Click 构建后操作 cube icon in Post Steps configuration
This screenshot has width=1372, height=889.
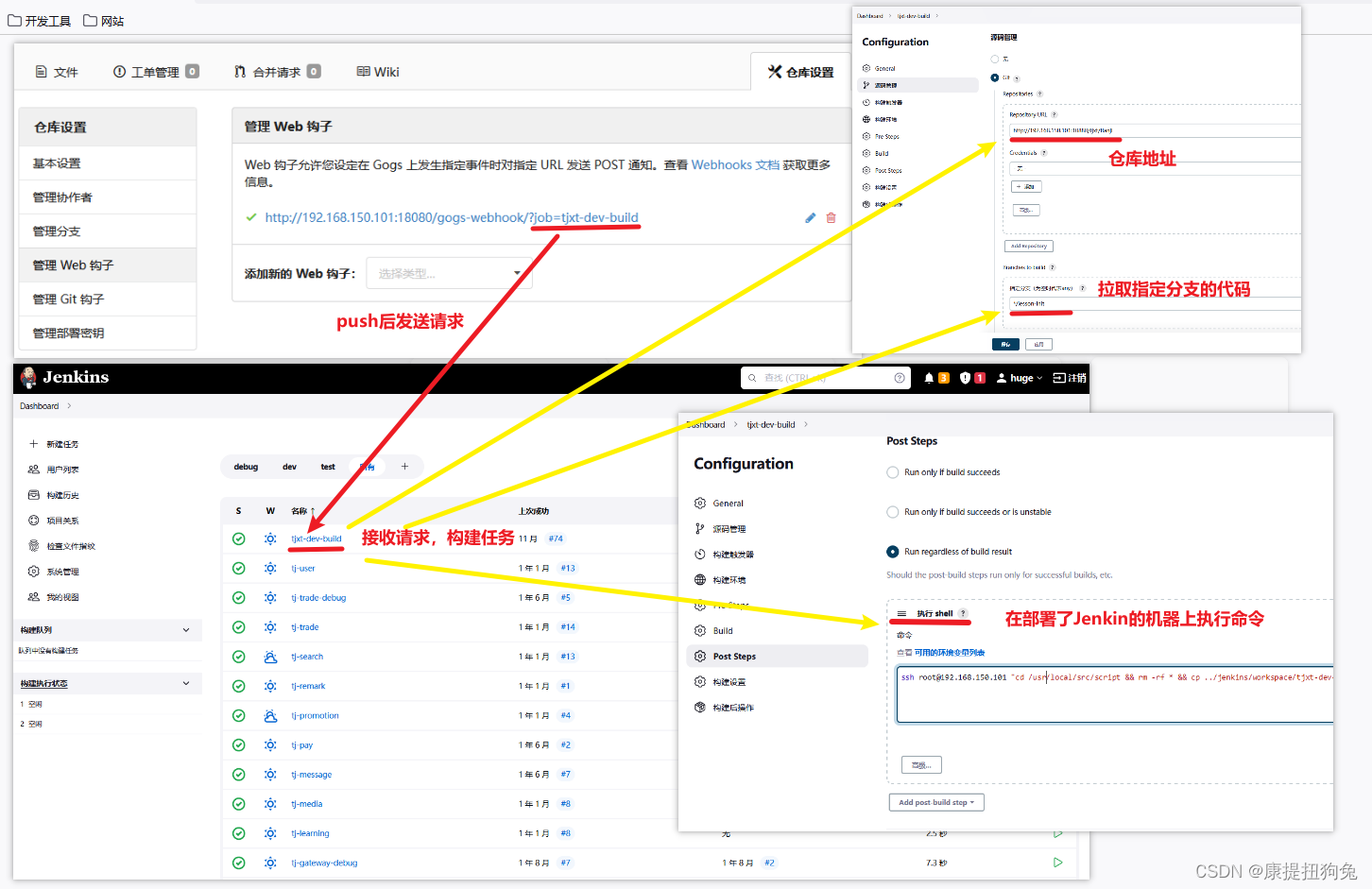[x=700, y=708]
